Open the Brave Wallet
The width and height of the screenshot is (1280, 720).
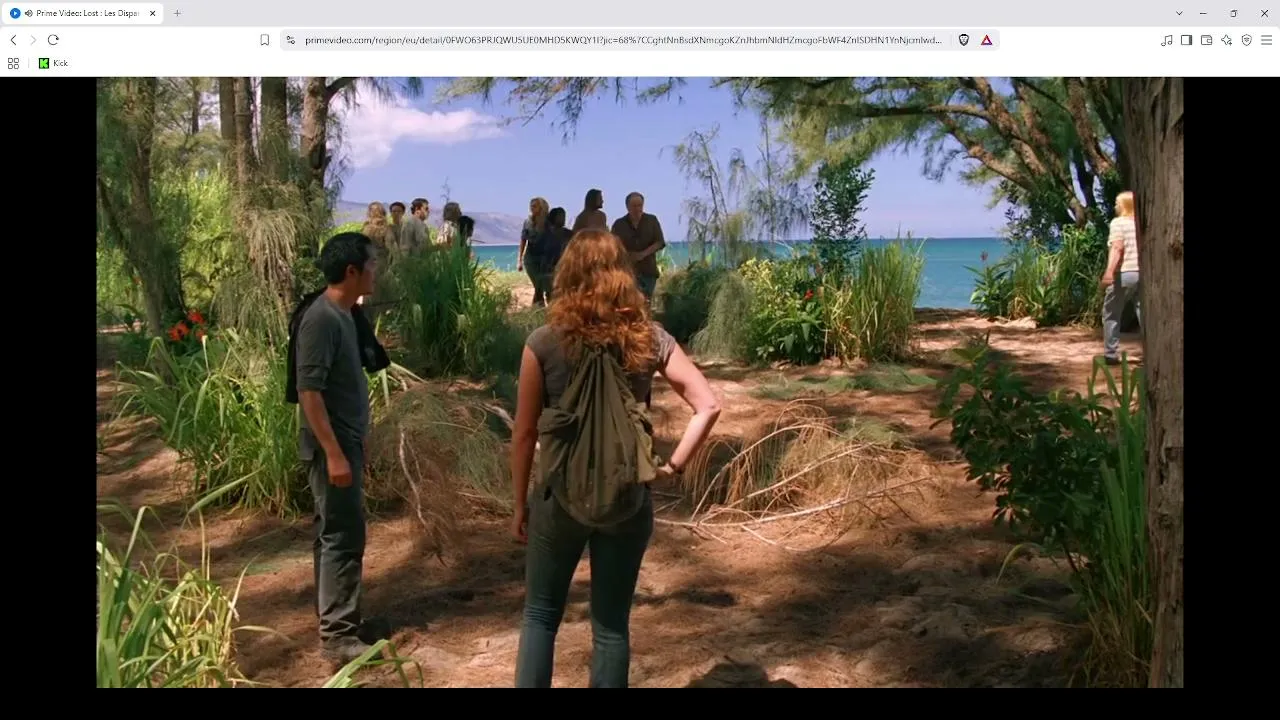(1206, 40)
